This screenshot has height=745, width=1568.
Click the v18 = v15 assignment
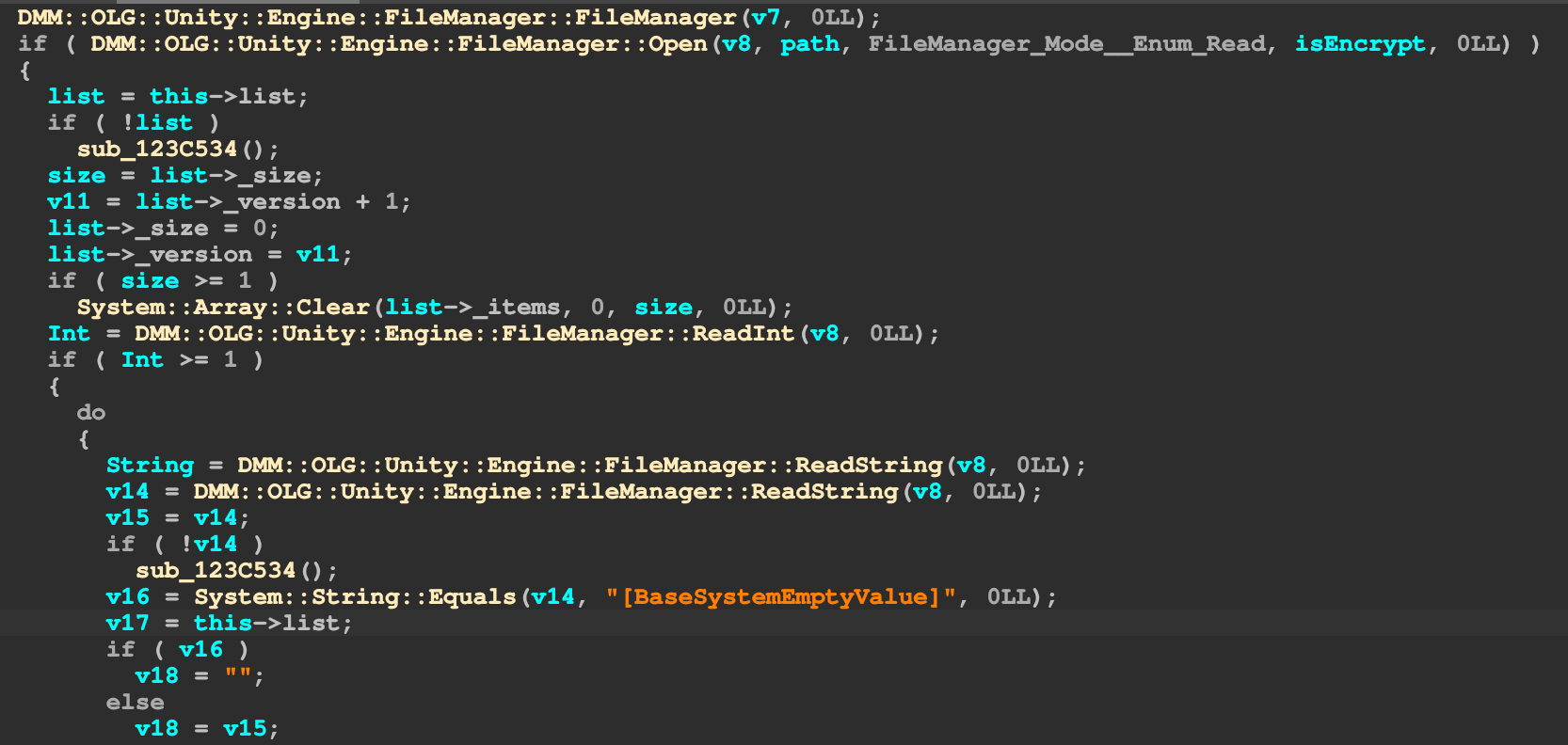(207, 729)
